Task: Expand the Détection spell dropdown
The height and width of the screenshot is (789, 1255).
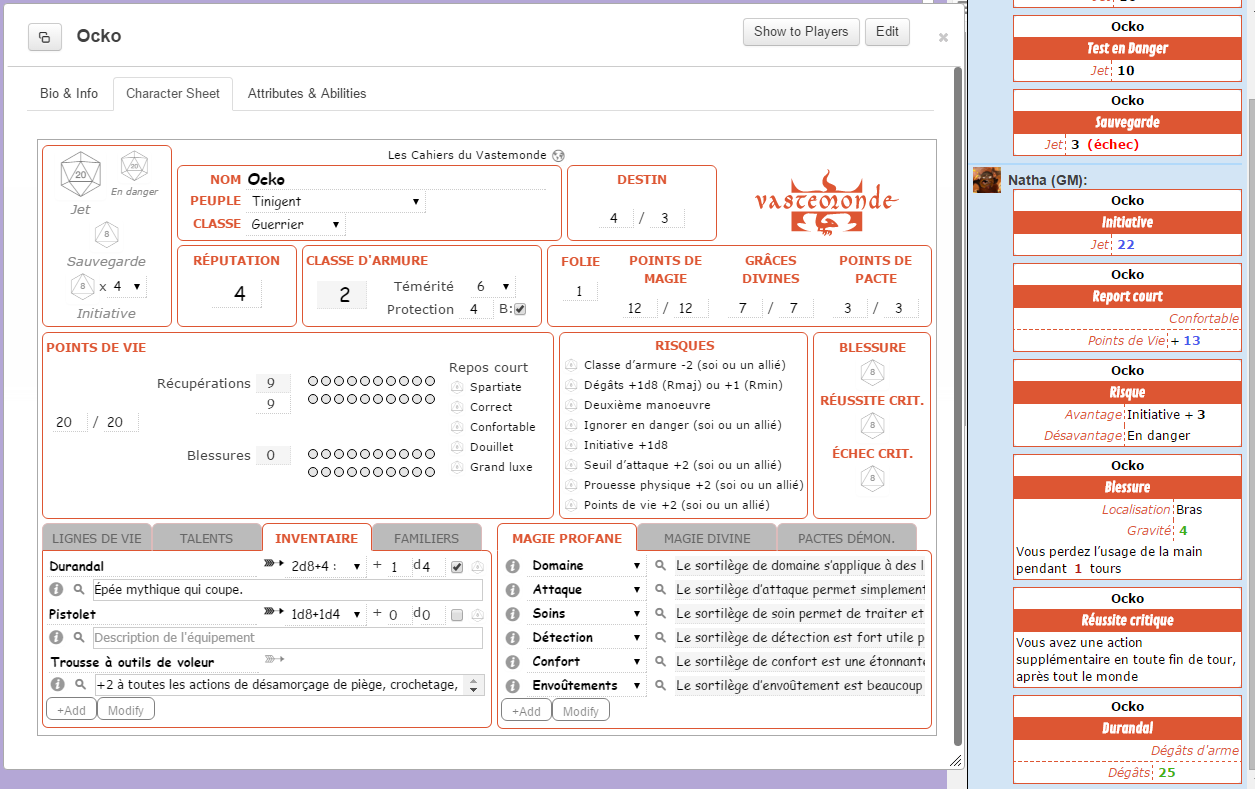Action: [x=587, y=638]
